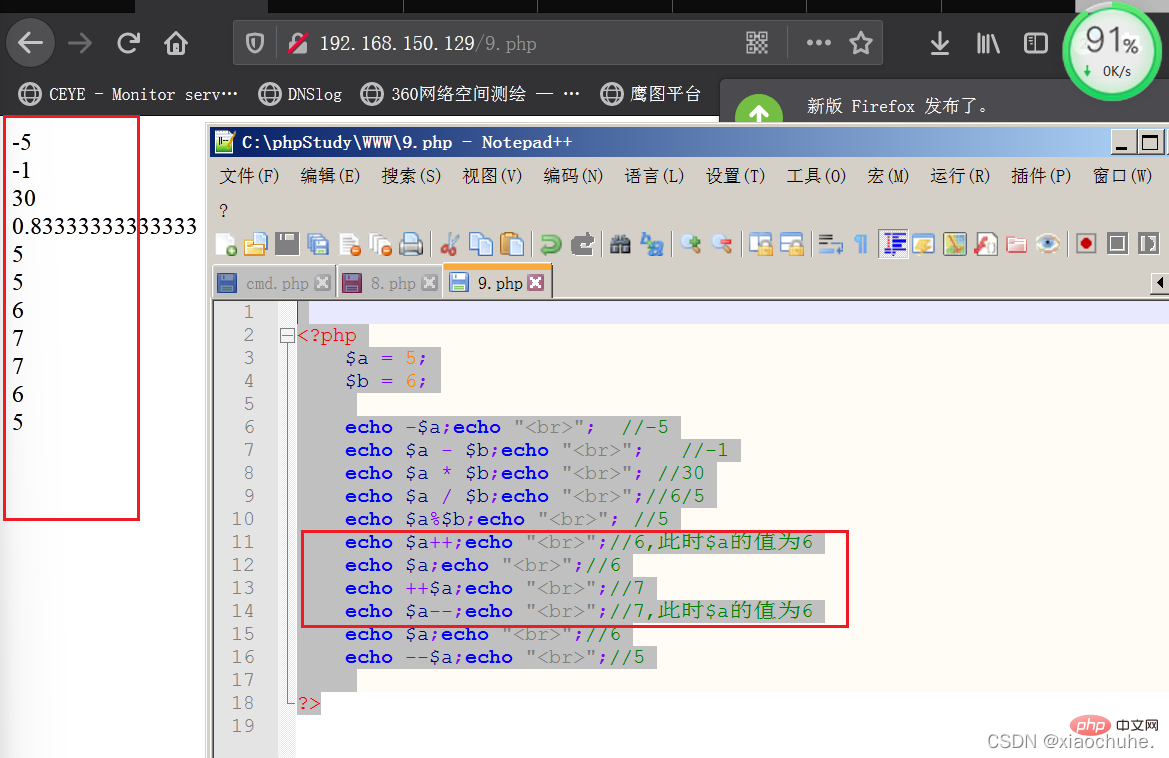
Task: Click the Firefox address bar URL
Action: pos(428,43)
